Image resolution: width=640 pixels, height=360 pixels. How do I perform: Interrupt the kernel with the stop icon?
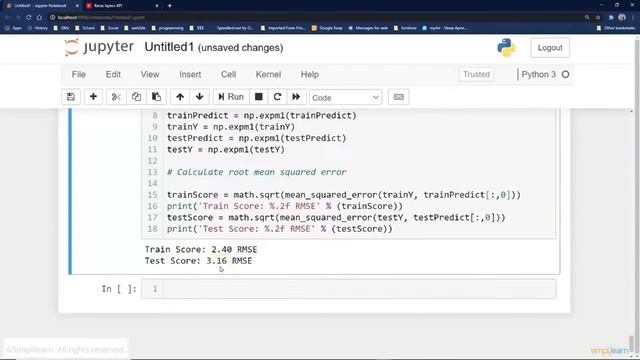258,97
